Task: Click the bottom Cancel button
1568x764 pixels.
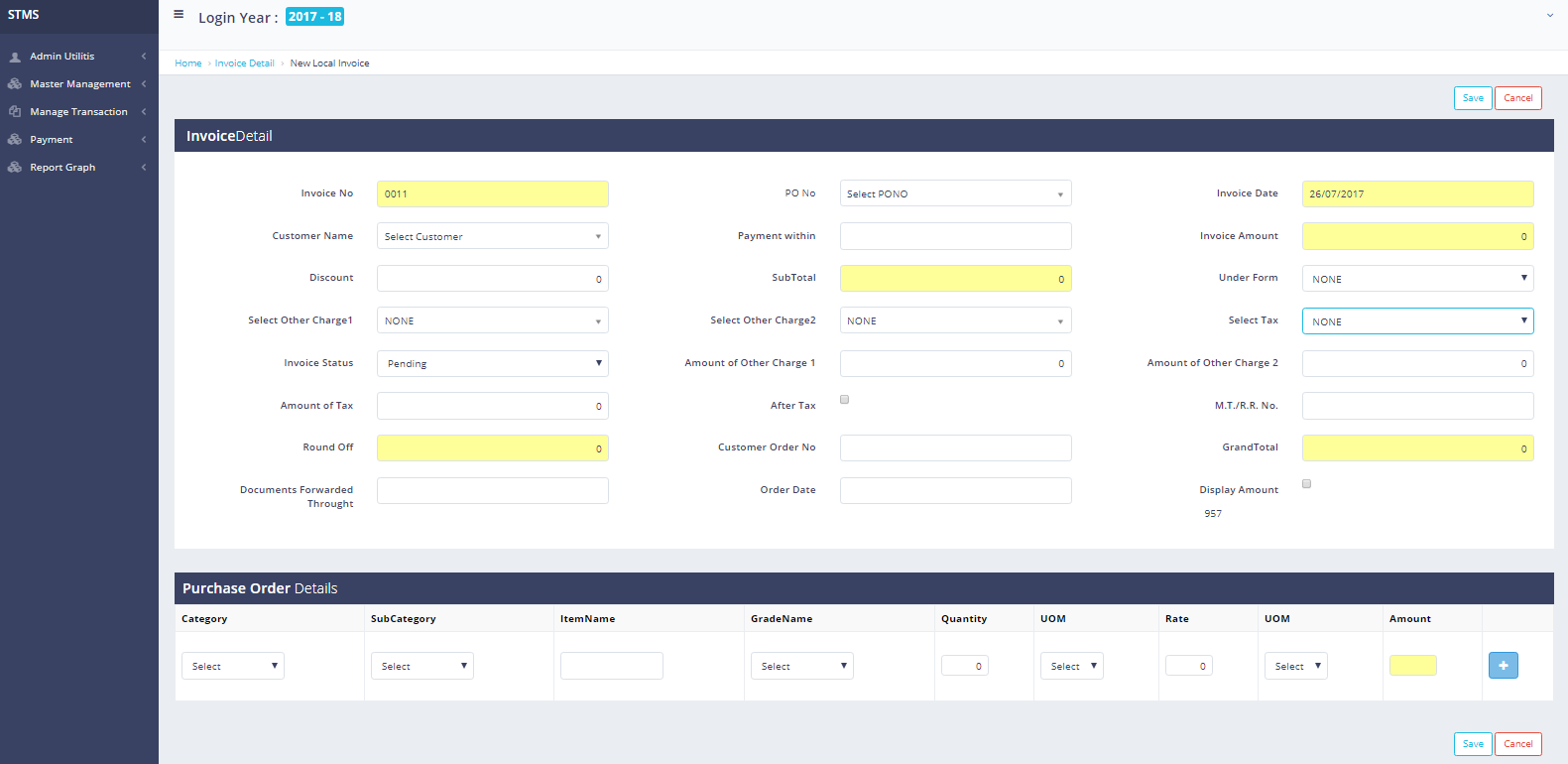Action: pos(1517,744)
